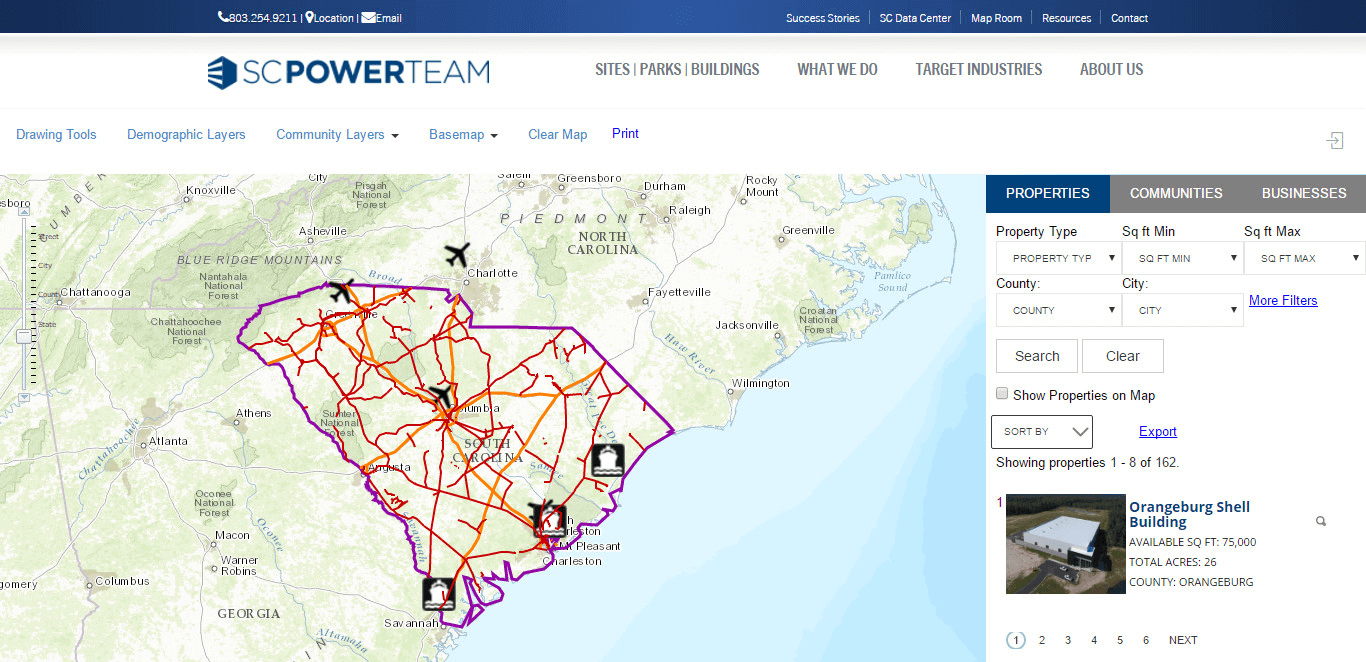Click the ship port icon near Savannah
Viewport: 1366px width, 662px height.
[x=438, y=593]
